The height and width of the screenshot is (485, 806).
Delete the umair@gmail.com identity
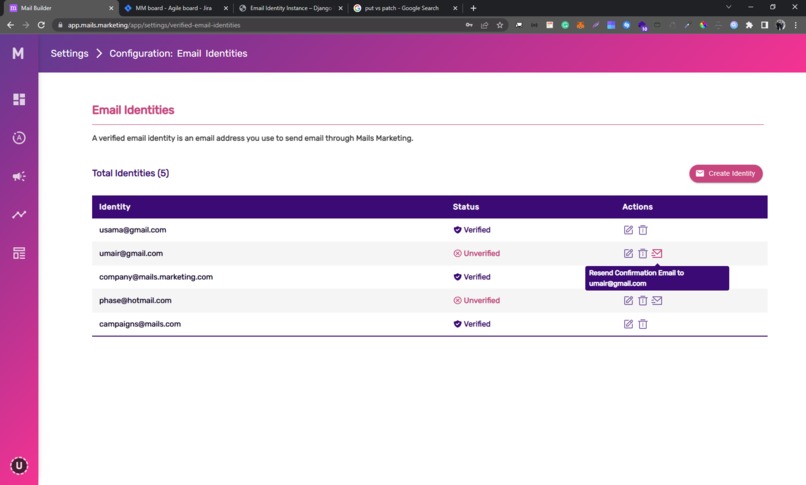(643, 253)
